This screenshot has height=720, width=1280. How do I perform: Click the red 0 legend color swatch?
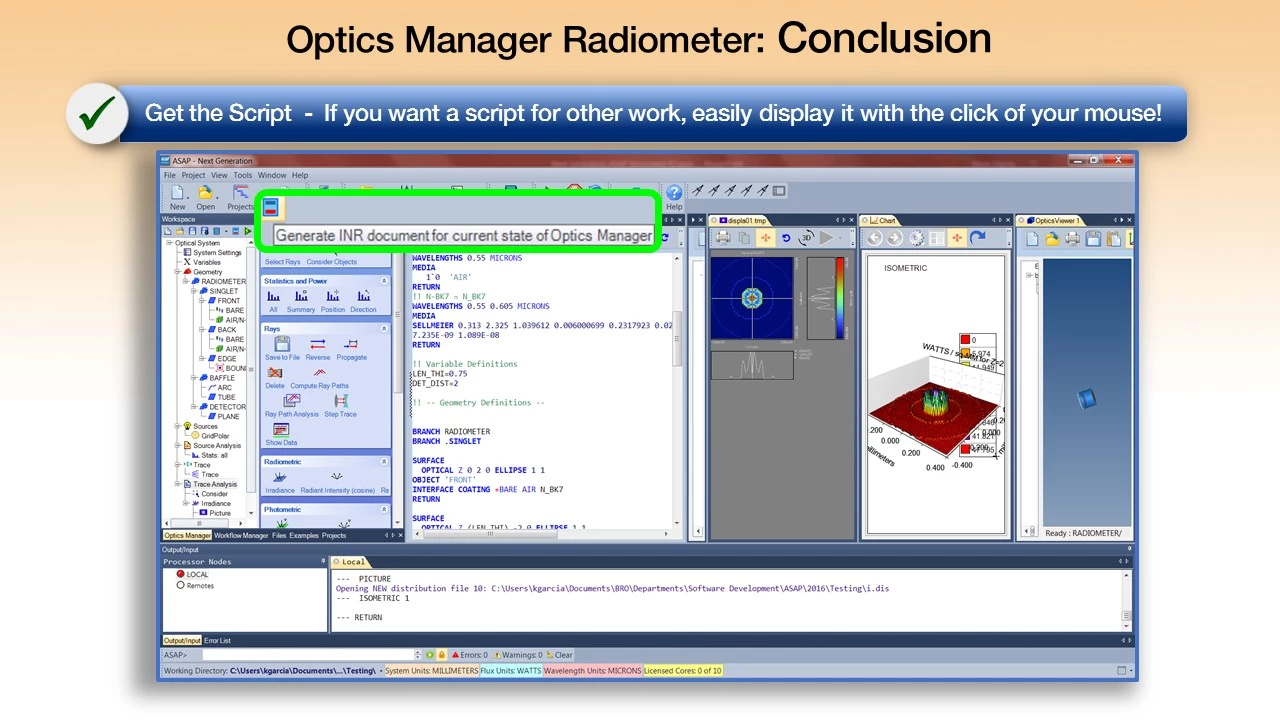click(x=965, y=340)
